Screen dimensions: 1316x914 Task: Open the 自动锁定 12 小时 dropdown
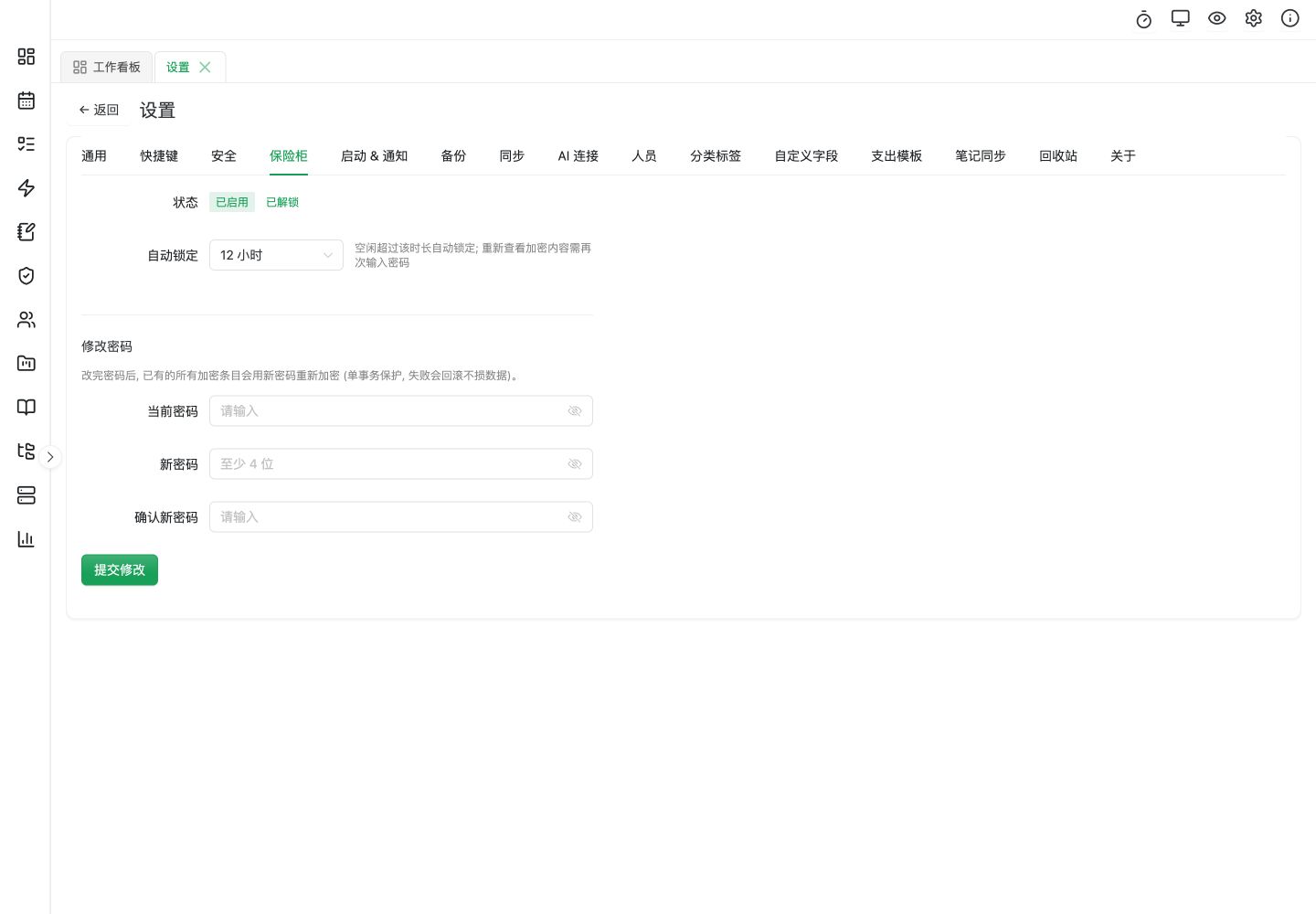click(276, 255)
